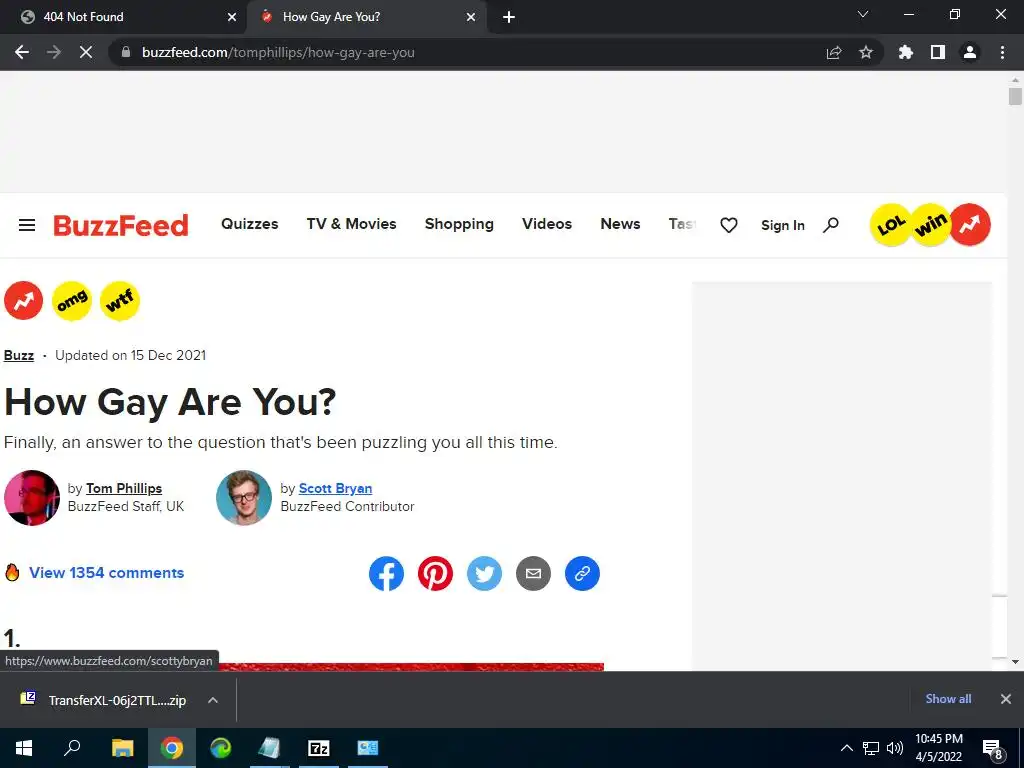This screenshot has width=1024, height=768.
Task: Bookmark this page with the star icon
Action: click(x=866, y=52)
